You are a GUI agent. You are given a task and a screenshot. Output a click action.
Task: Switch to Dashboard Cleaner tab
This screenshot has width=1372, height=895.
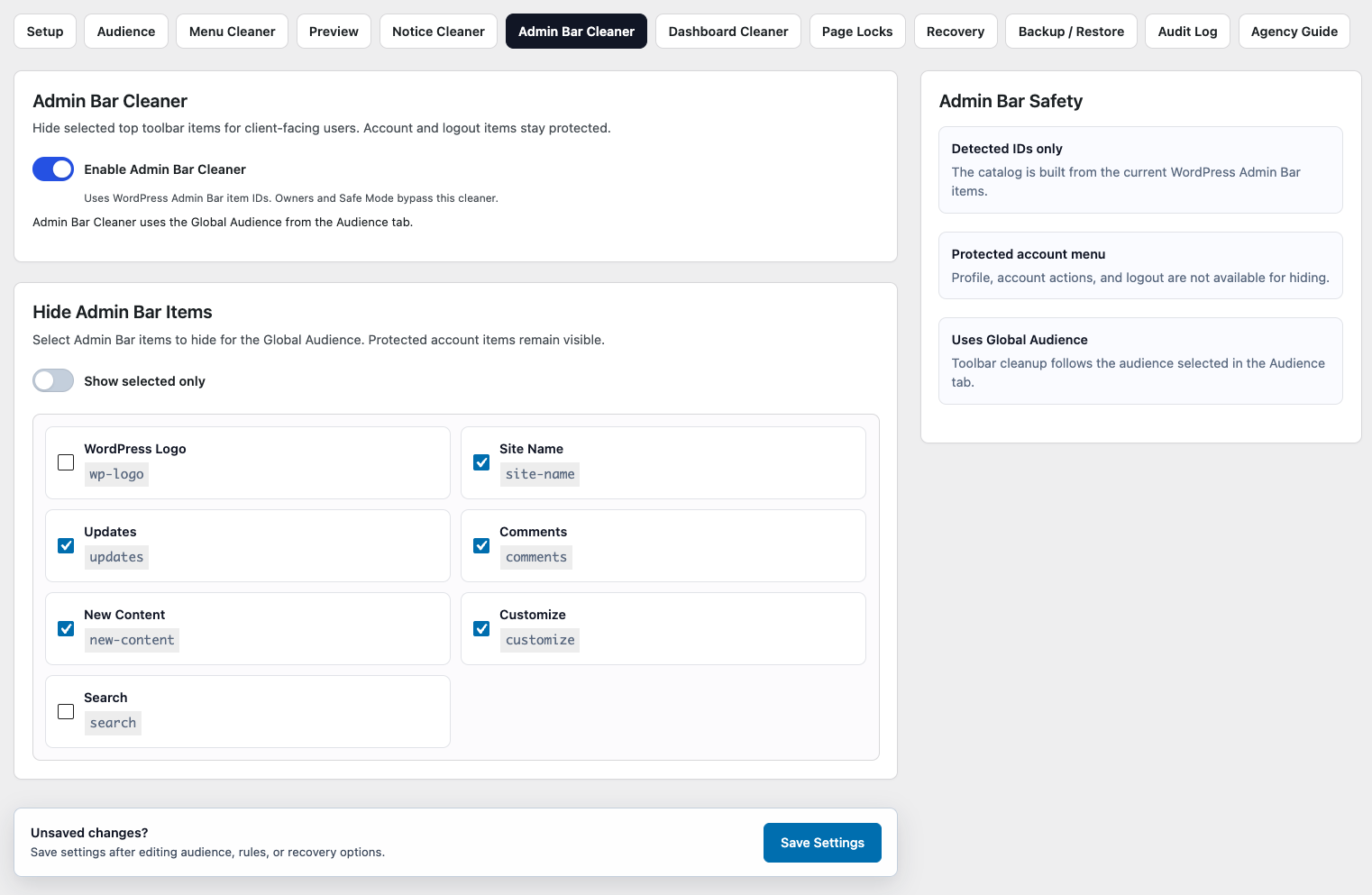728,32
